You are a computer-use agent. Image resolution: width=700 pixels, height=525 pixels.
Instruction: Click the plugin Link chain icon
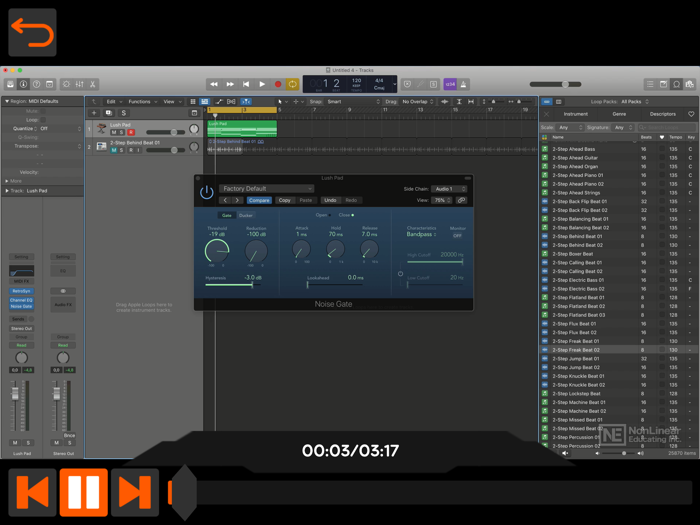(x=461, y=200)
